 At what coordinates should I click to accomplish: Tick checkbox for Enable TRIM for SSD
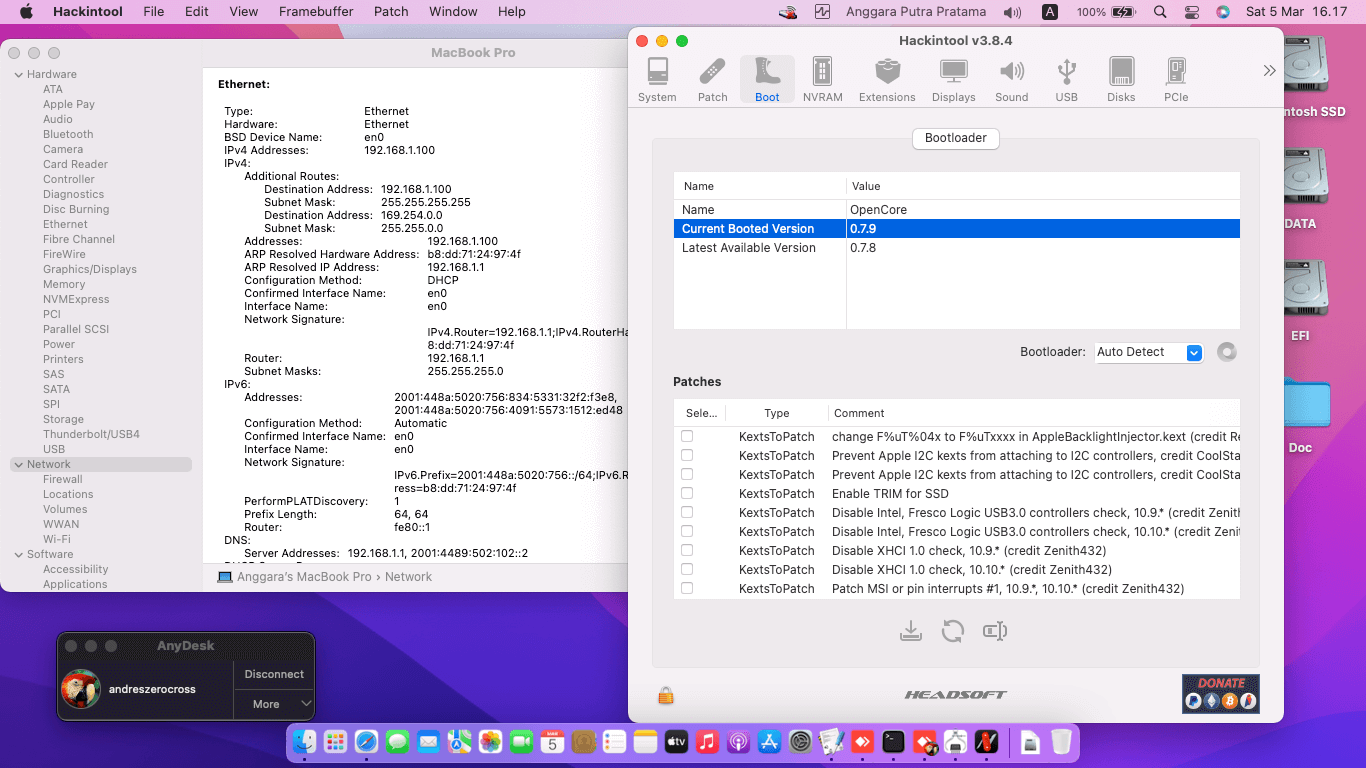687,493
